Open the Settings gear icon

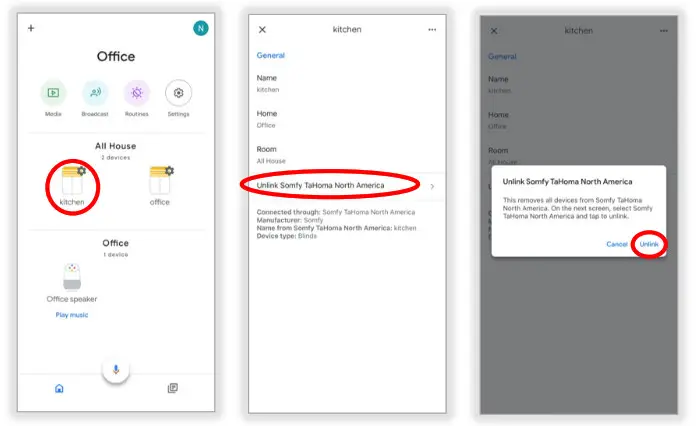click(178, 93)
